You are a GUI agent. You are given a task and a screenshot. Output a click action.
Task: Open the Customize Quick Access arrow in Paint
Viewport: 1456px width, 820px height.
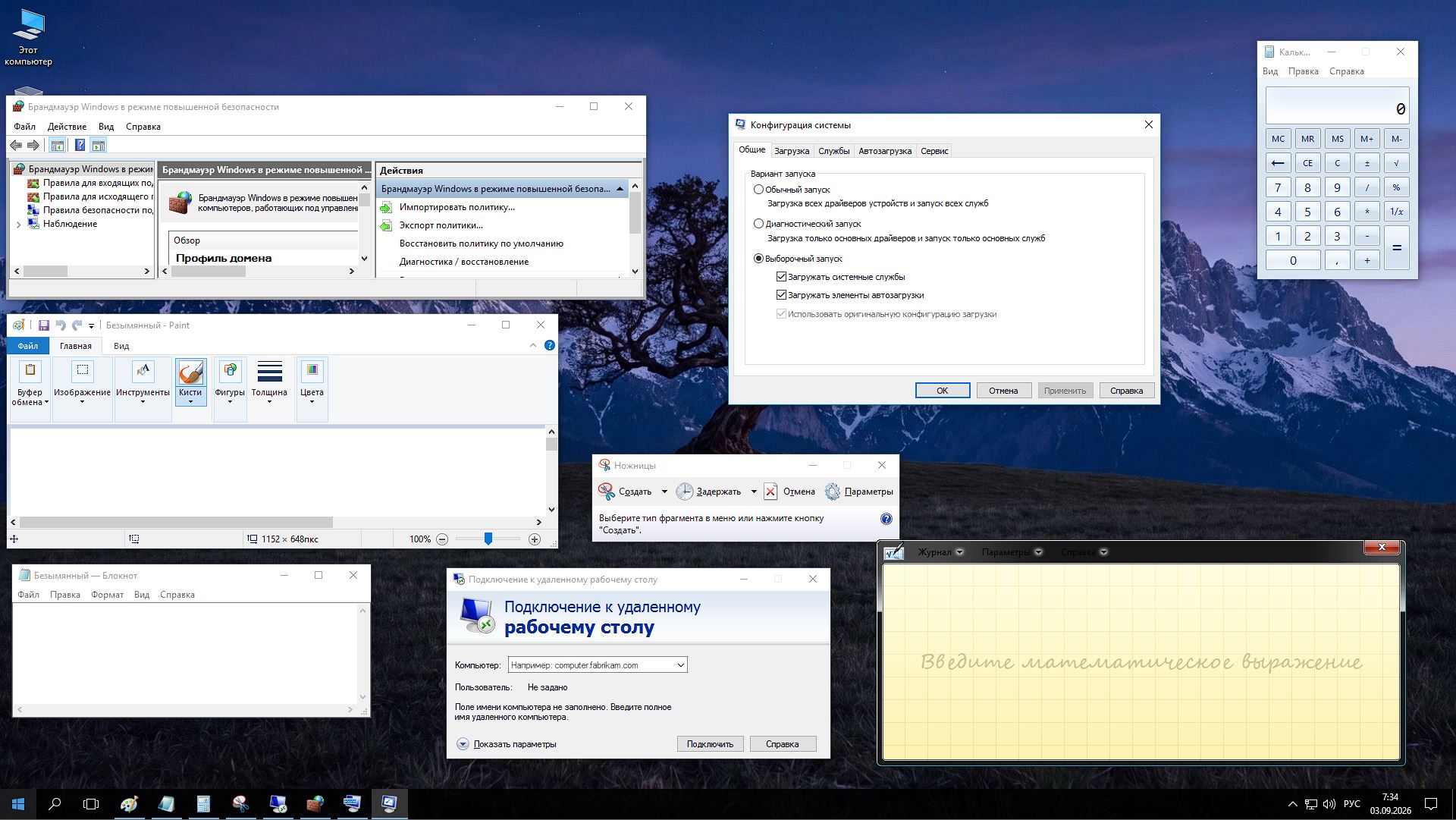pyautogui.click(x=91, y=326)
